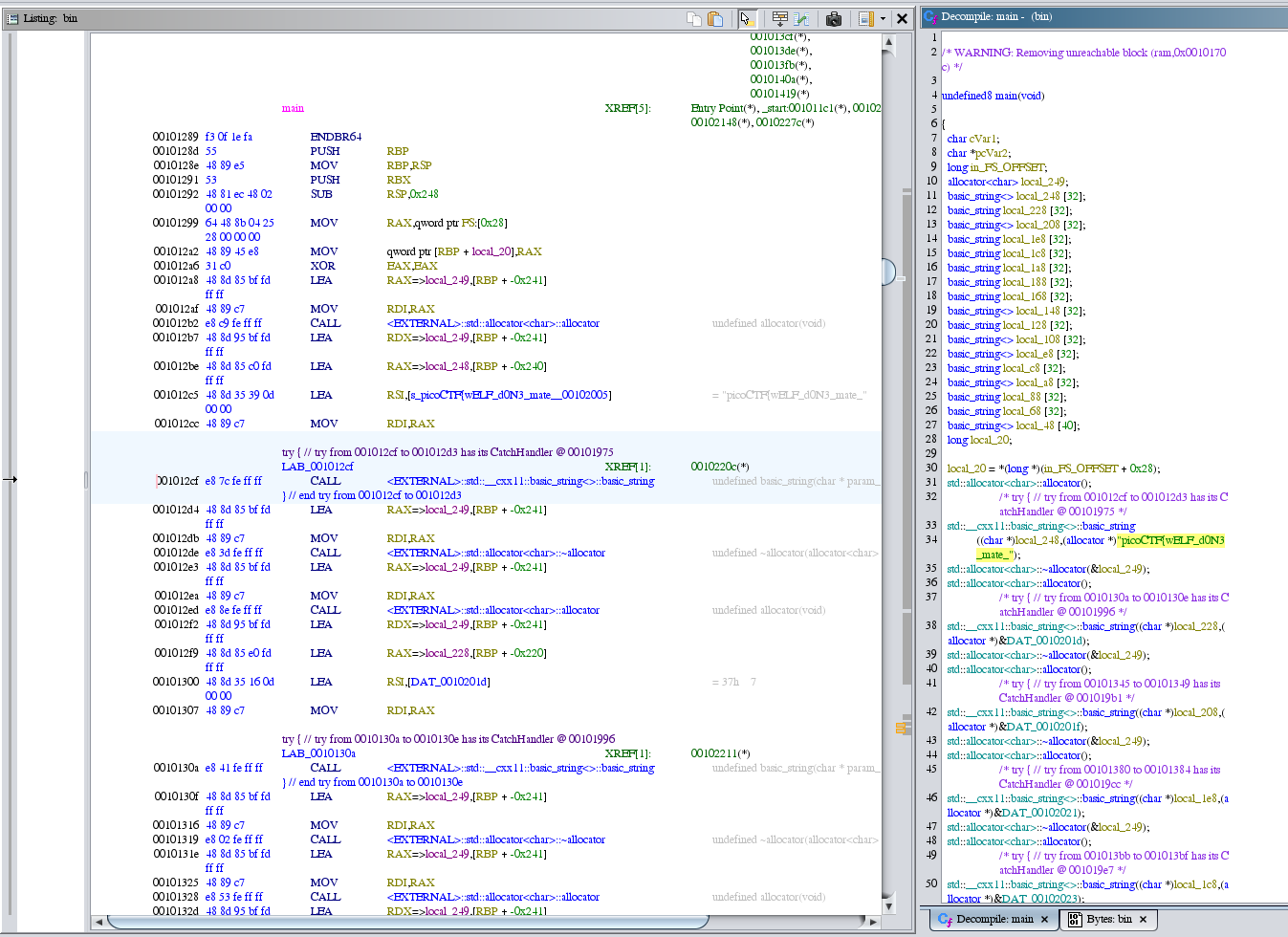1288x937 pixels.
Task: Toggle the mouse hover popup cursor icon
Action: [x=747, y=18]
